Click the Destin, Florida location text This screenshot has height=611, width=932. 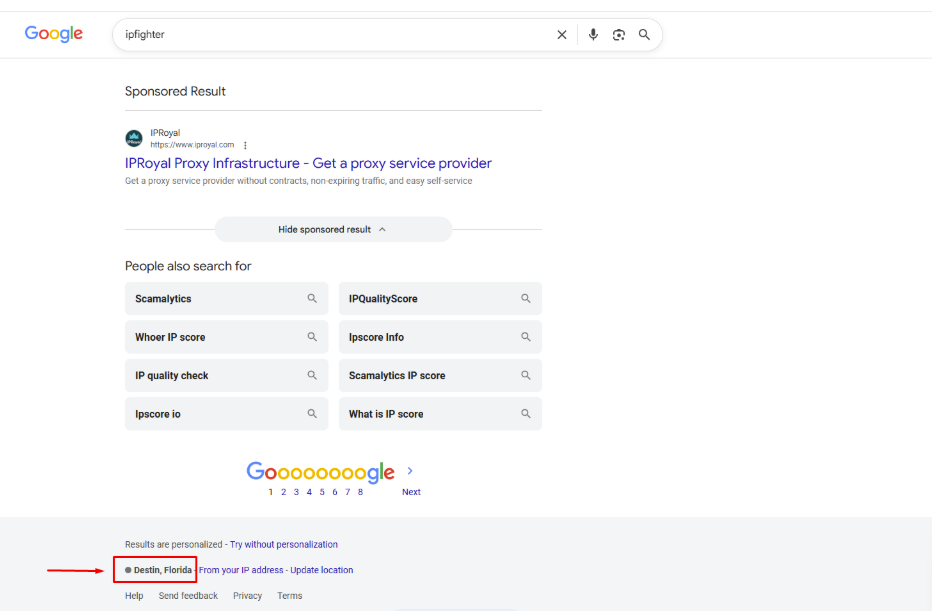[x=162, y=570]
